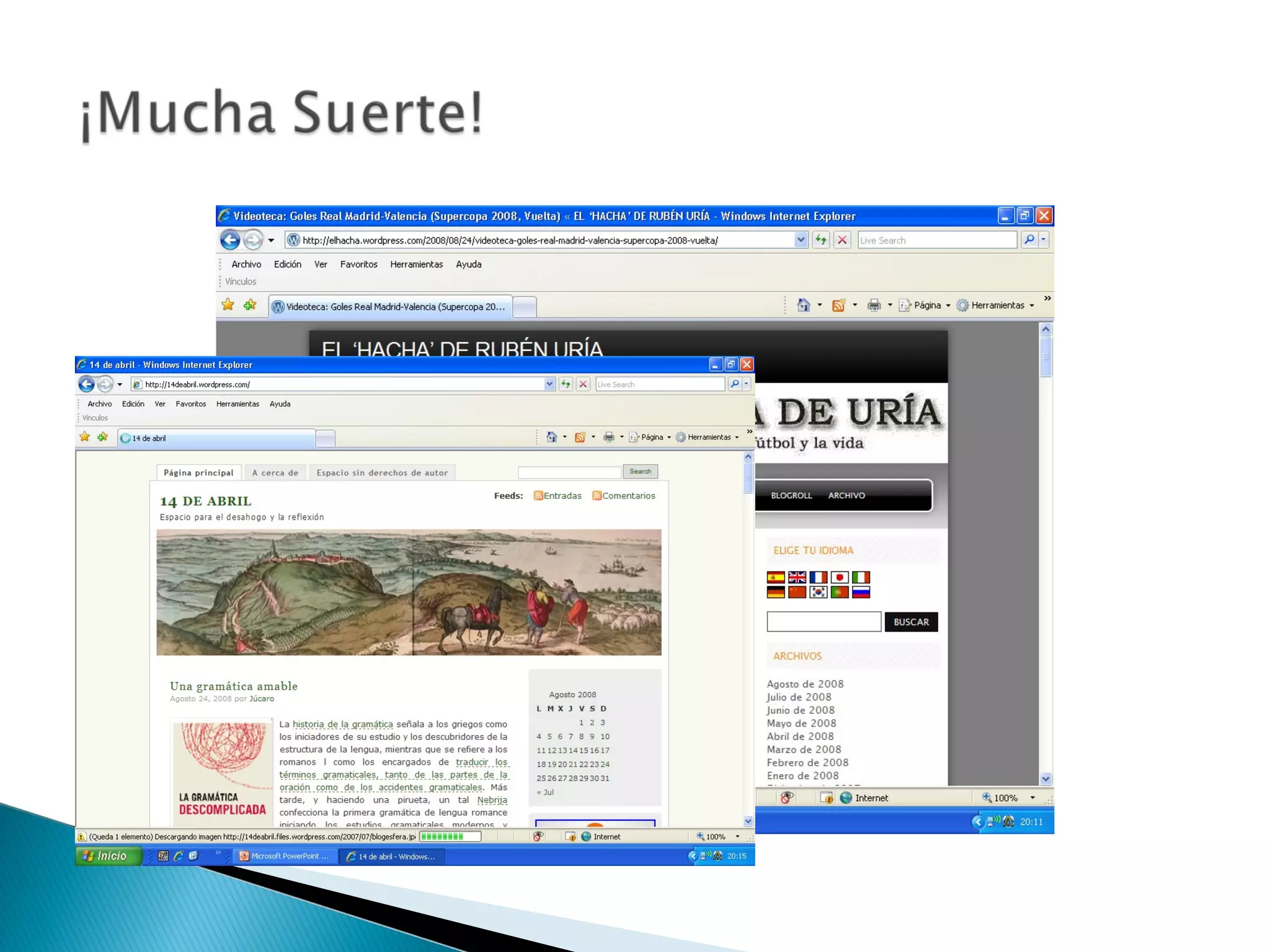
Task: Click RSS feeds icon in the 14 de abril toolbar
Action: [580, 437]
